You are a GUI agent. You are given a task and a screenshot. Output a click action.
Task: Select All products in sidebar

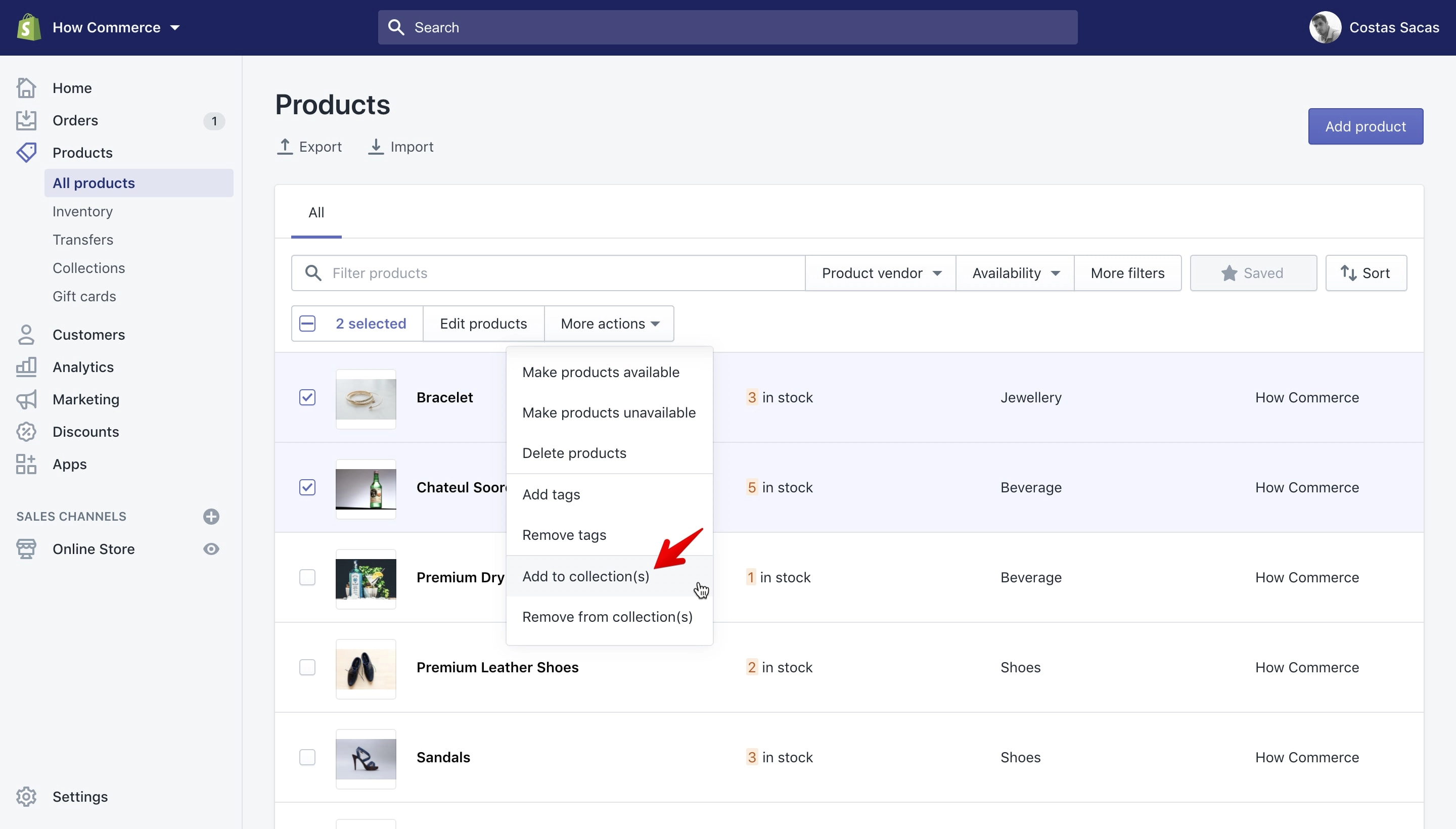pyautogui.click(x=139, y=183)
